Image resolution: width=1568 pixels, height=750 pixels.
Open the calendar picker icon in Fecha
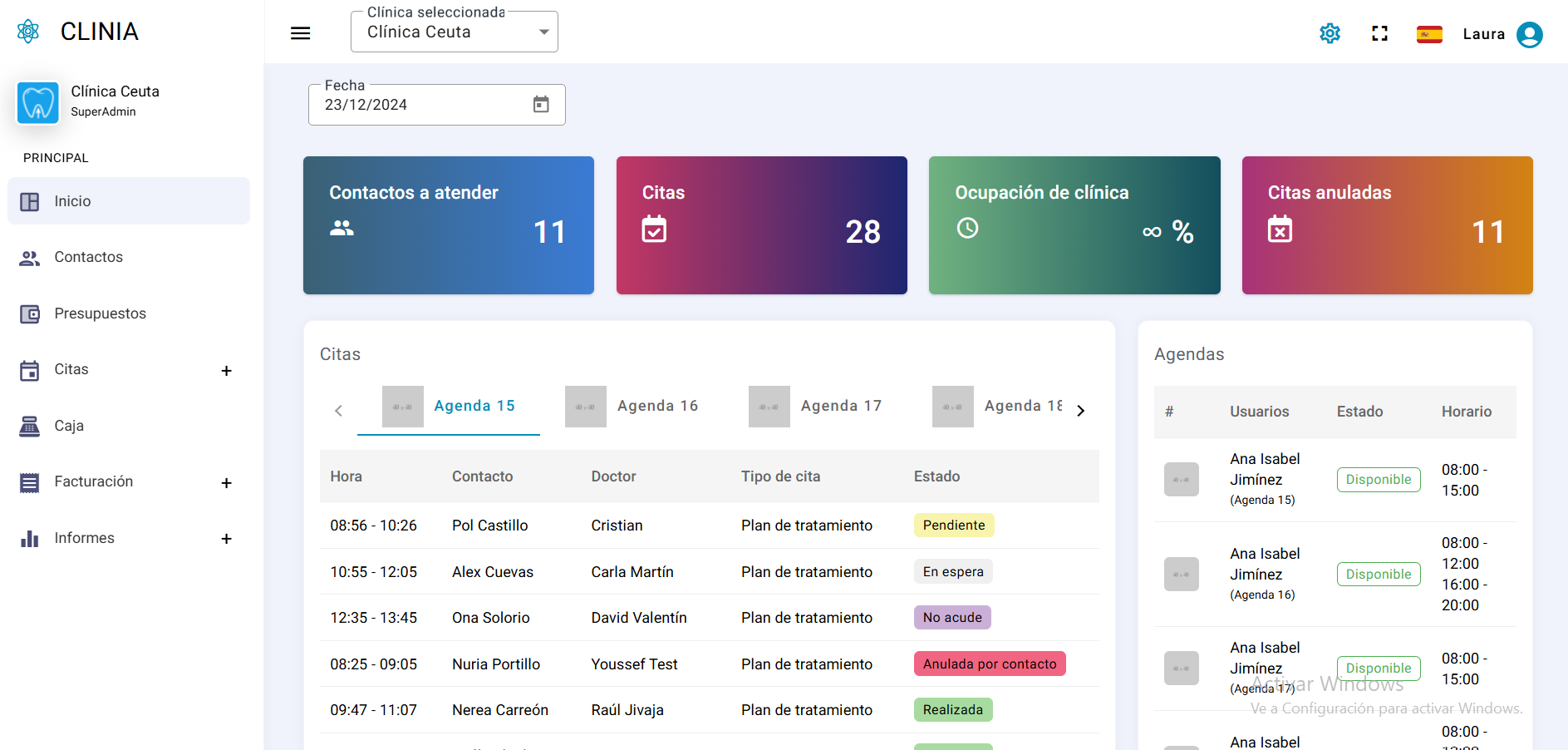(541, 105)
